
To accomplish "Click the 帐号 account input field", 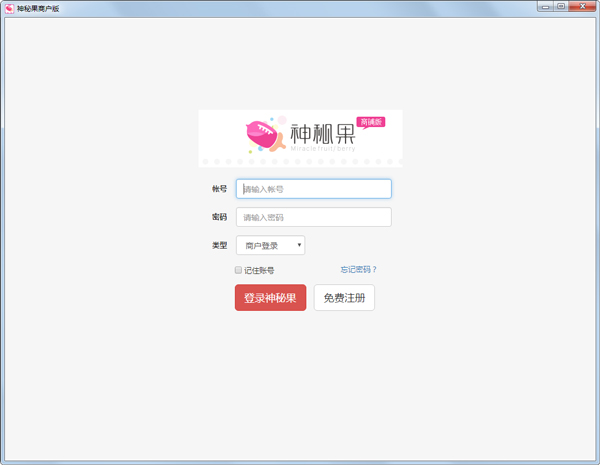I will point(313,189).
